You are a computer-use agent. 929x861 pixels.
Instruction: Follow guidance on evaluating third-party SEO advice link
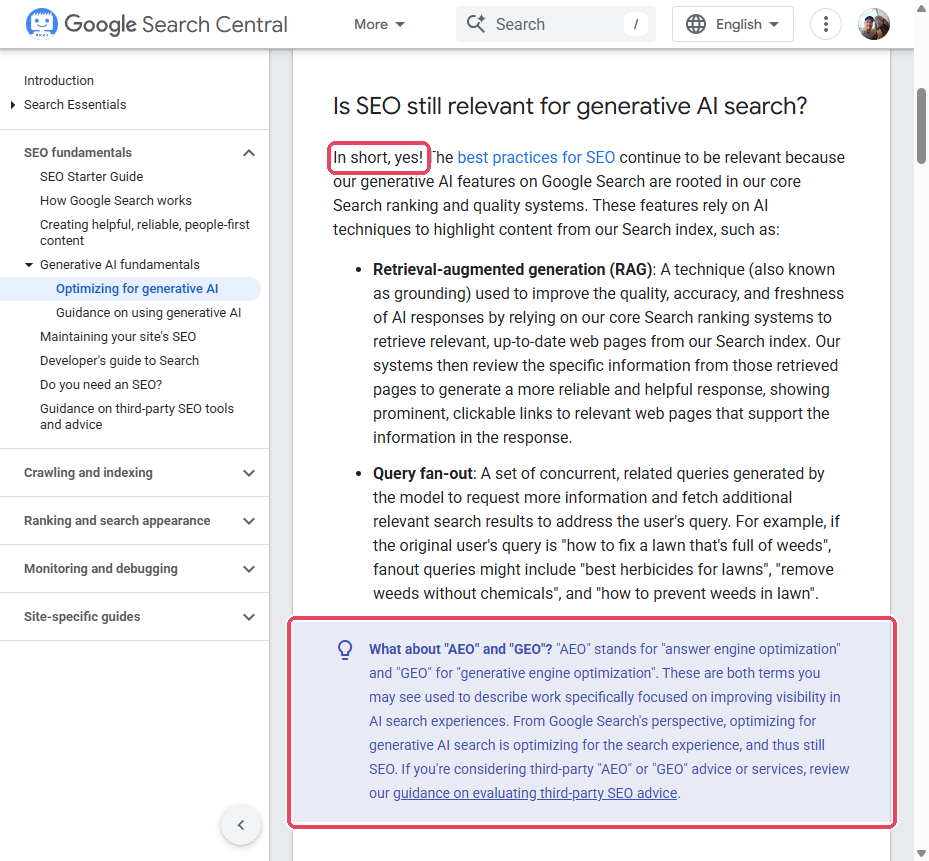[x=535, y=793]
